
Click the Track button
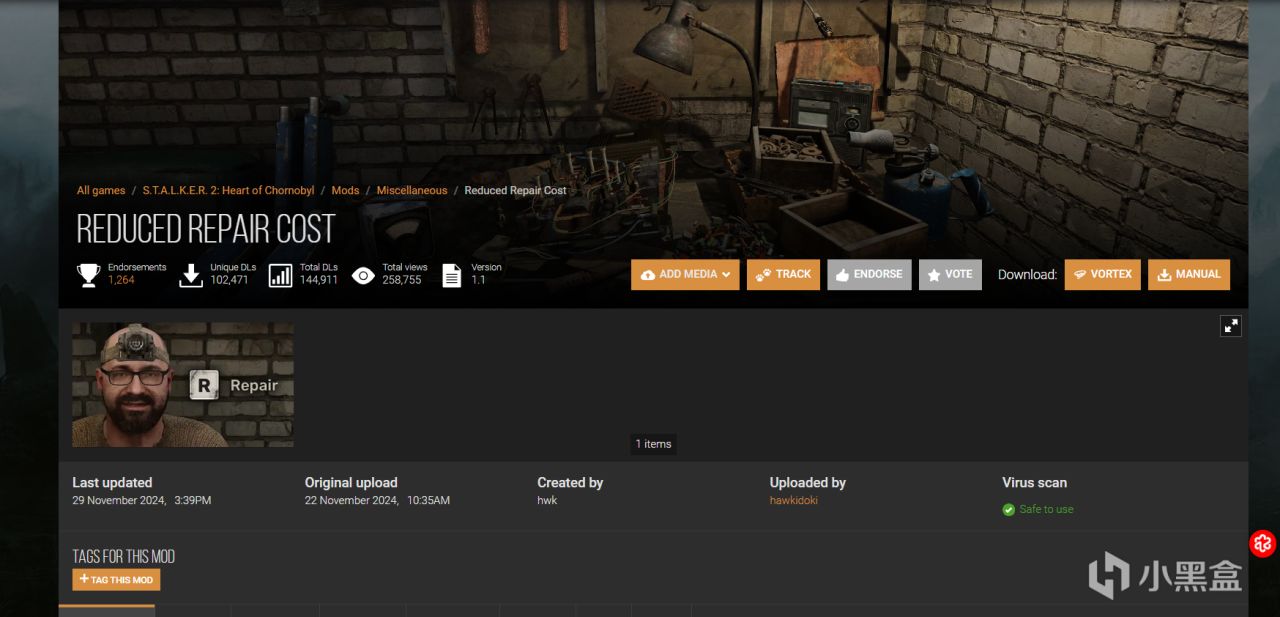783,275
